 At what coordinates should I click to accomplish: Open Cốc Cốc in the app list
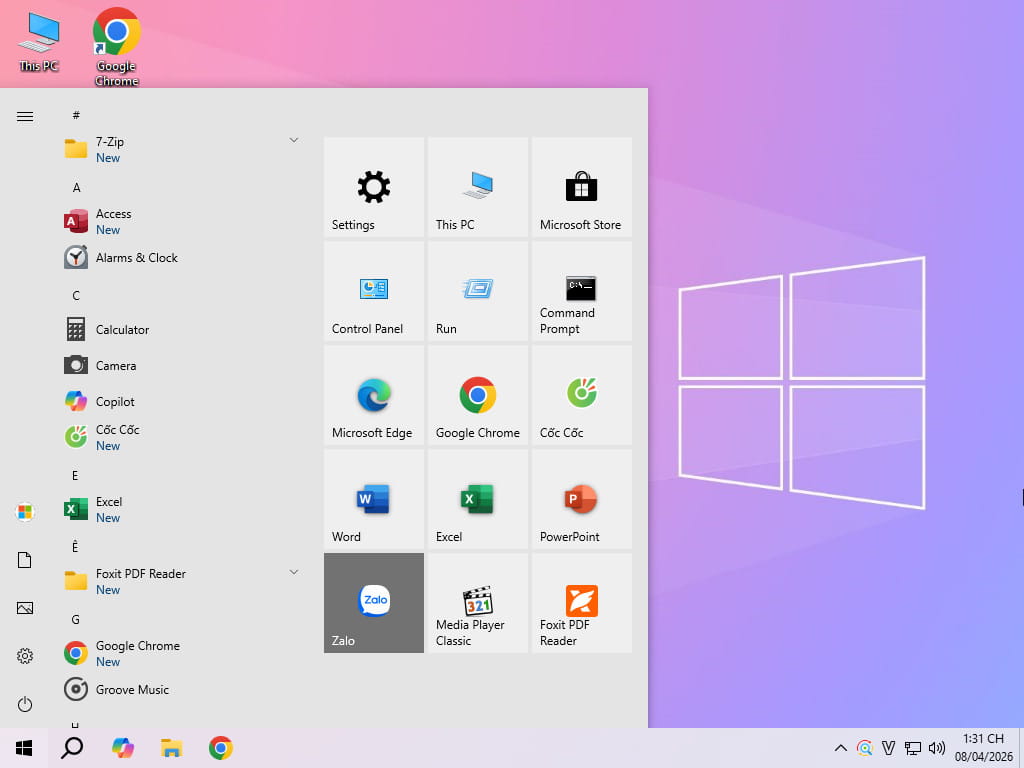pos(183,437)
